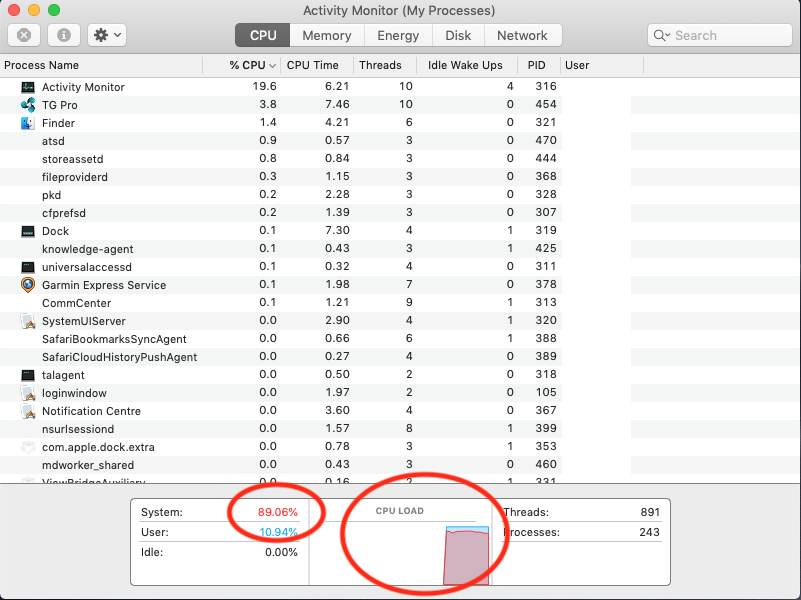Screen dimensions: 801x600
Task: Click CPU time 7.30 in Dock row
Action: point(337,230)
